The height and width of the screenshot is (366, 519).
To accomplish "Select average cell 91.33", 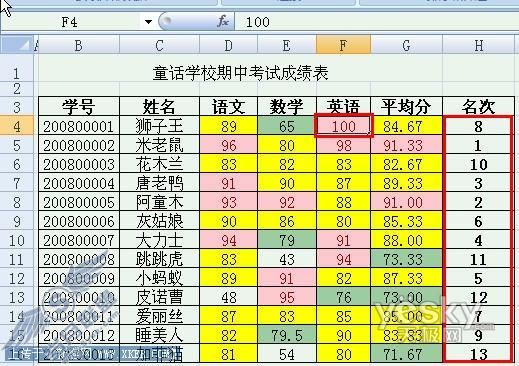I will click(x=406, y=145).
